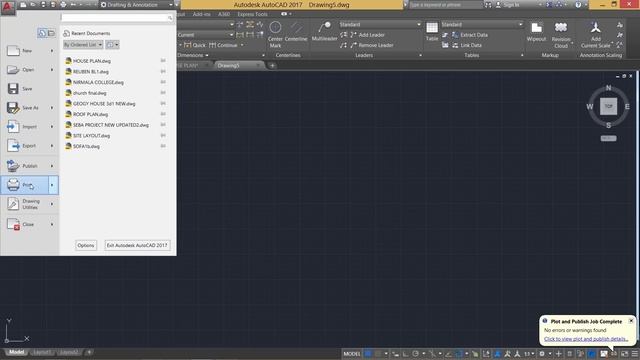Expand the Save As submenu arrow

pos(53,108)
